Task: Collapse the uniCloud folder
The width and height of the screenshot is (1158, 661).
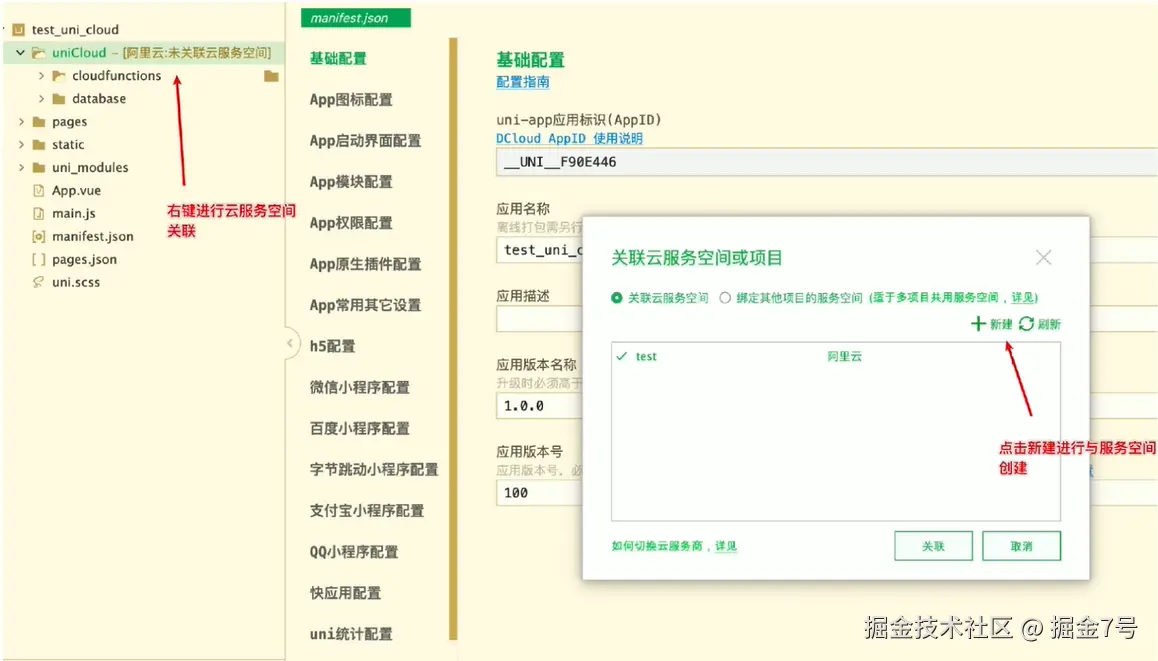Action: tap(21, 52)
